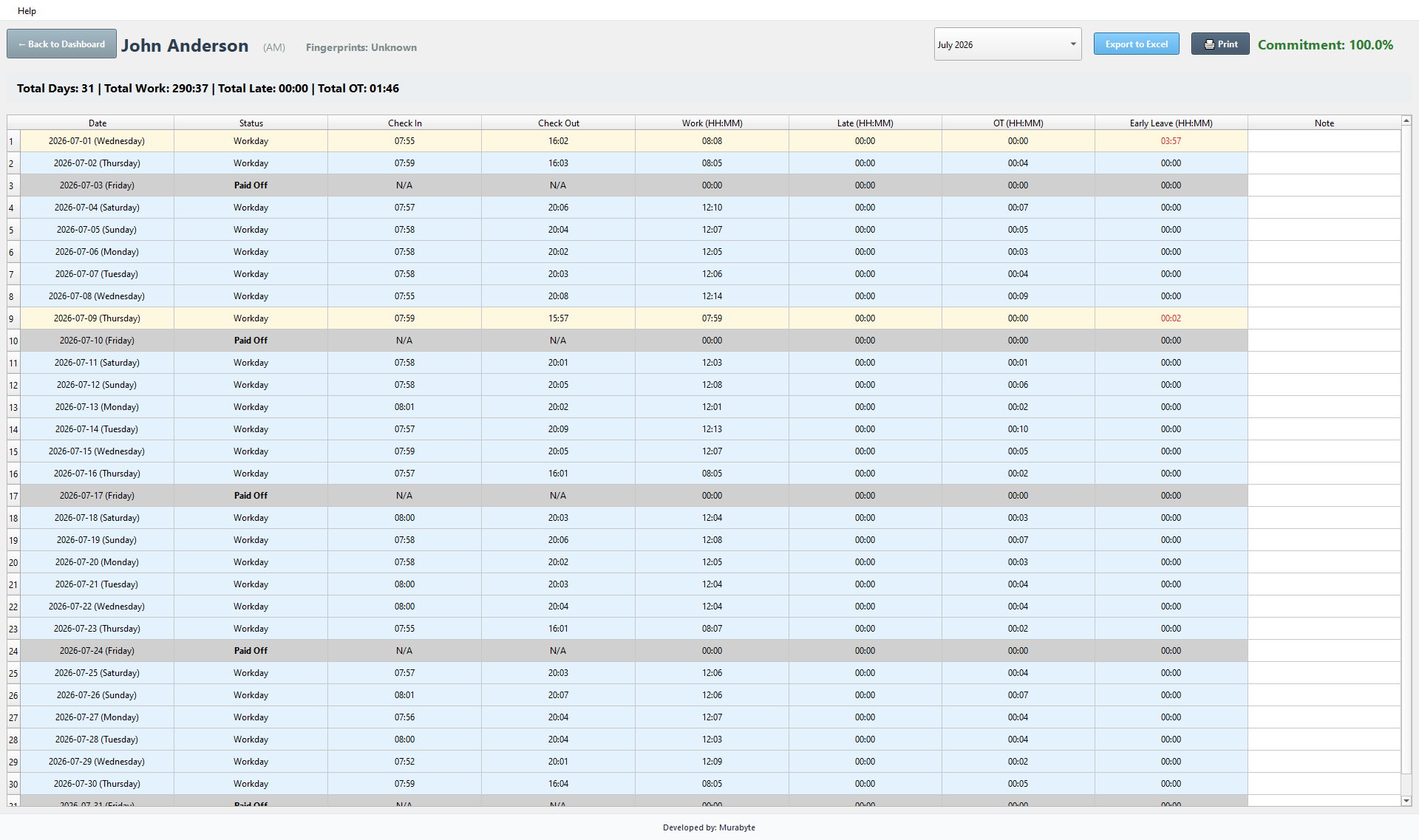Screen dimensions: 1419x840
Task: Click Check In 07:52 on July 29
Action: point(404,762)
